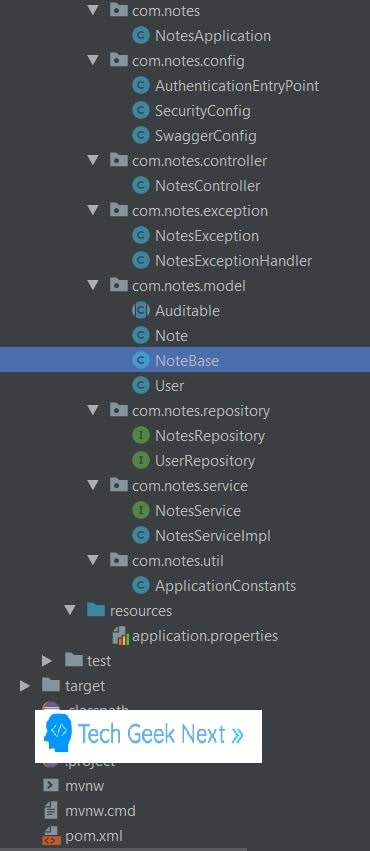Expand the test folder
This screenshot has width=370, height=851.
coord(47,661)
